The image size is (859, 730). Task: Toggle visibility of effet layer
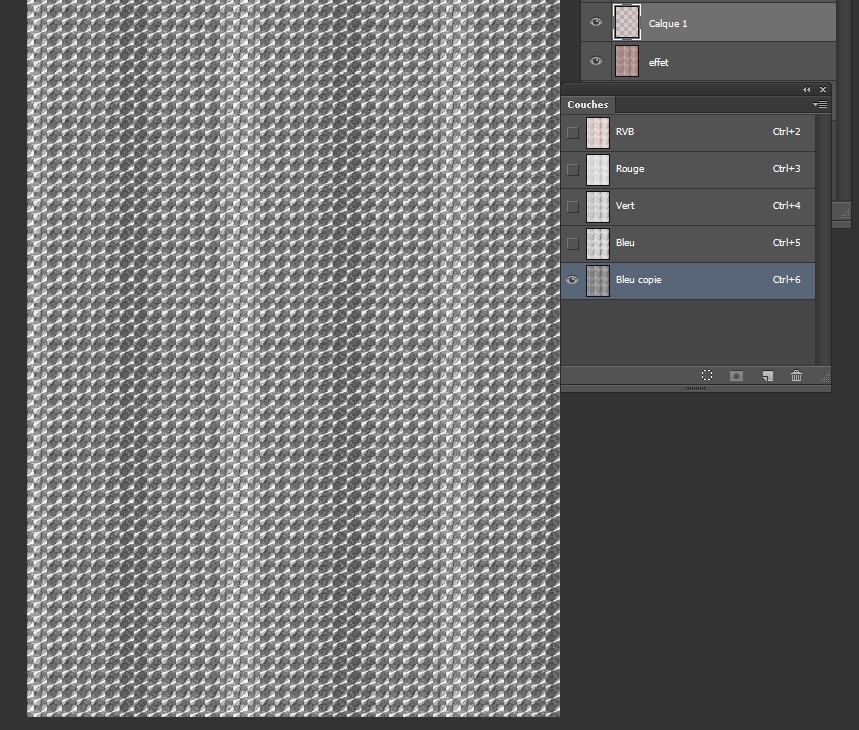click(x=596, y=61)
